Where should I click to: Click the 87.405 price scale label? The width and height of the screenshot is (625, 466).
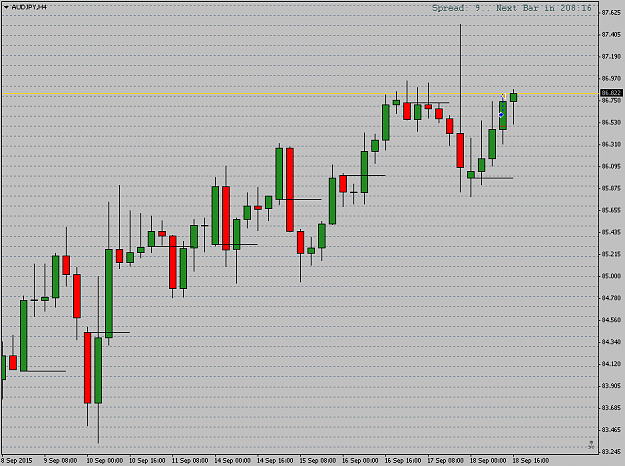click(611, 35)
